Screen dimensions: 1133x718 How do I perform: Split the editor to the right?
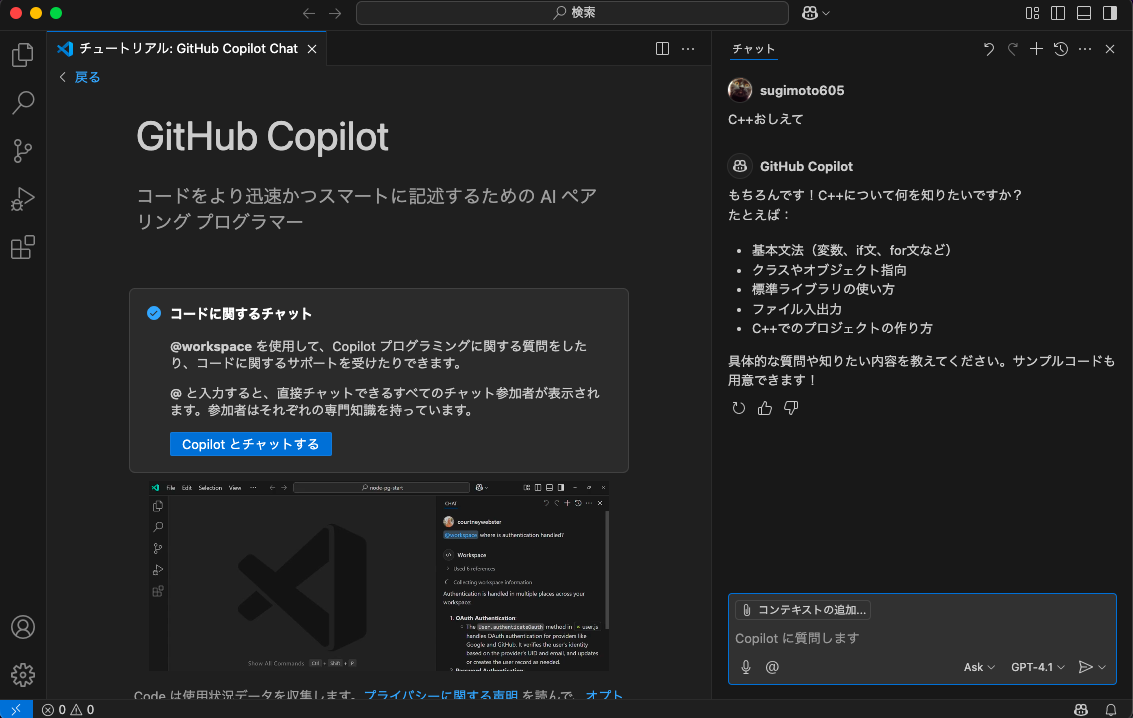tap(662, 48)
